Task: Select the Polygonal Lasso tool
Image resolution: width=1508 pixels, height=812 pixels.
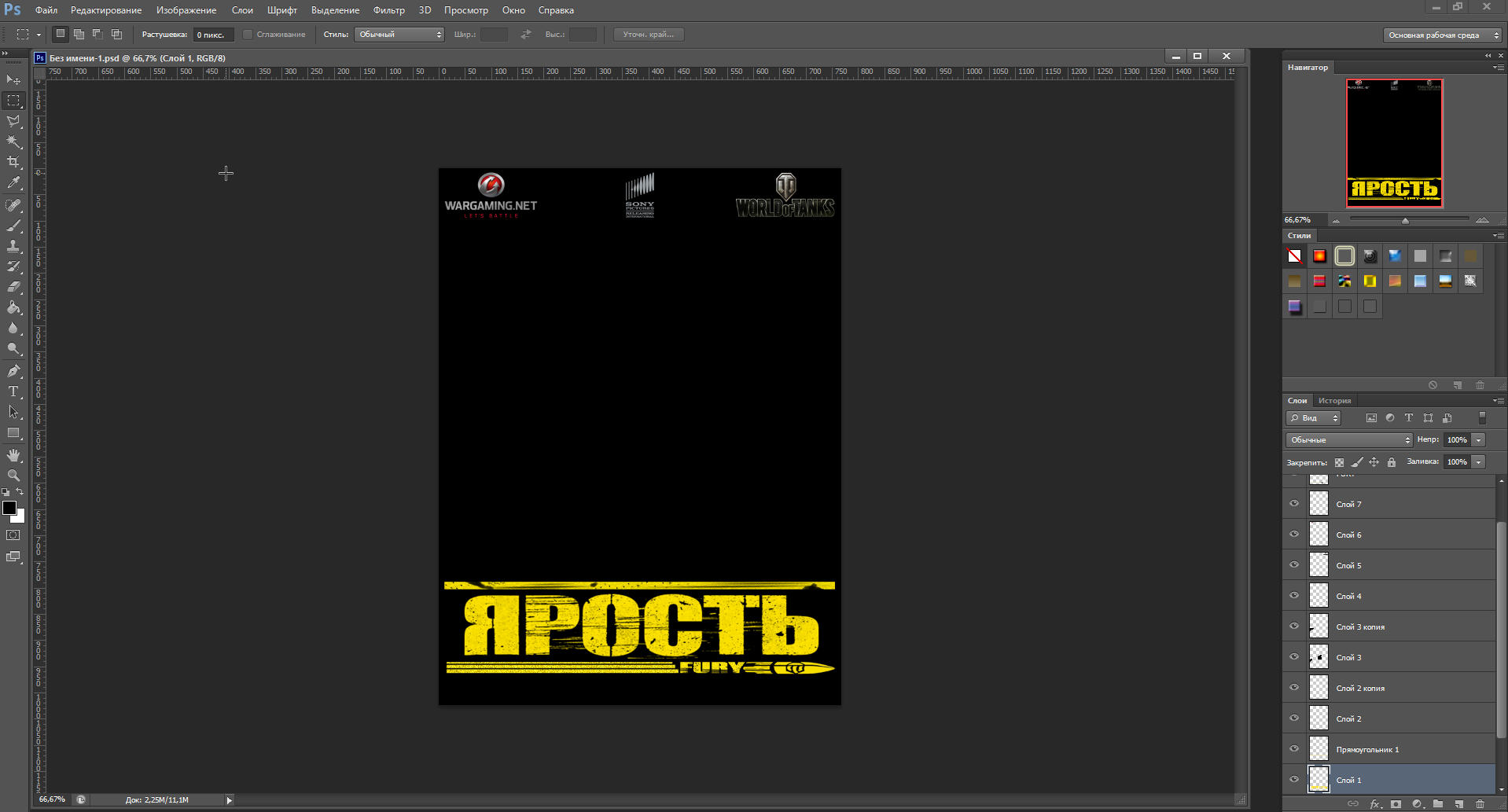Action: click(x=13, y=121)
